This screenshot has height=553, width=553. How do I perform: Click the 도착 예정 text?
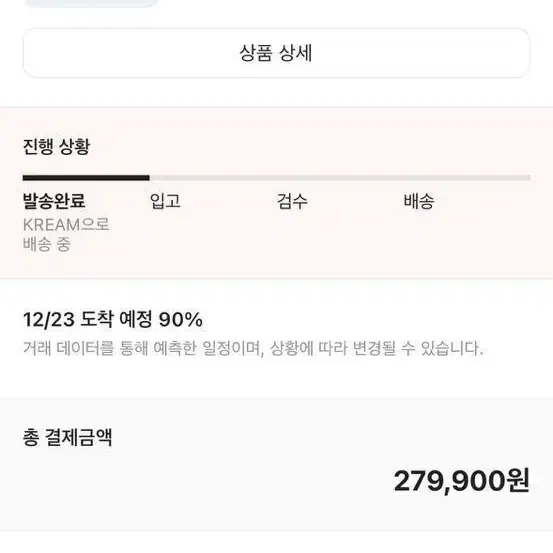pyautogui.click(x=117, y=320)
